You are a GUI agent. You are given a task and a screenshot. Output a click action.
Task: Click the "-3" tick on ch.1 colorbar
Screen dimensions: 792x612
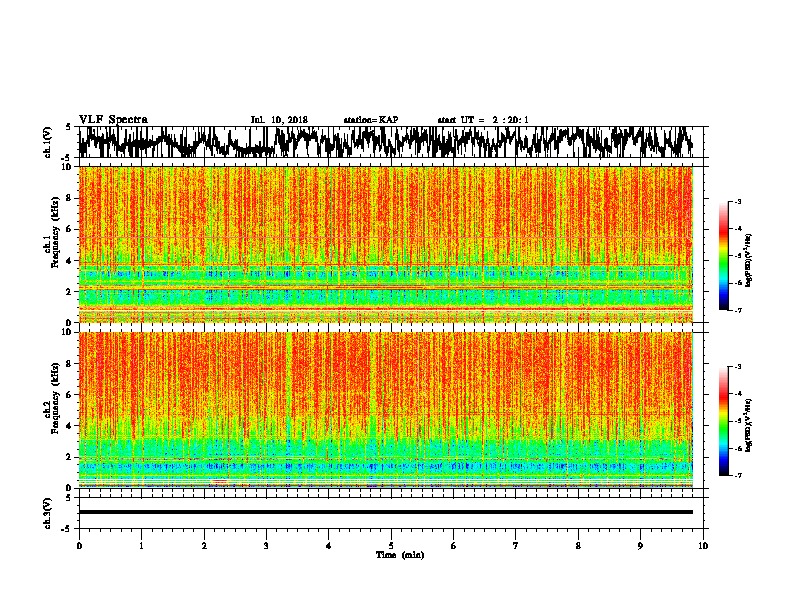pyautogui.click(x=737, y=202)
